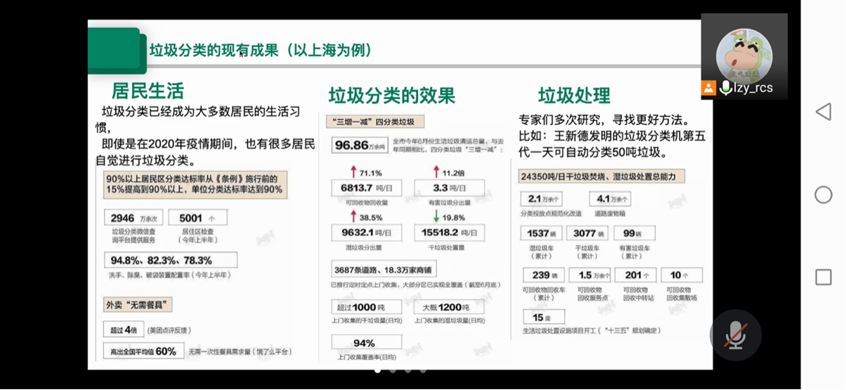
Task: Select the first active page indicator dot
Action: (x=377, y=370)
